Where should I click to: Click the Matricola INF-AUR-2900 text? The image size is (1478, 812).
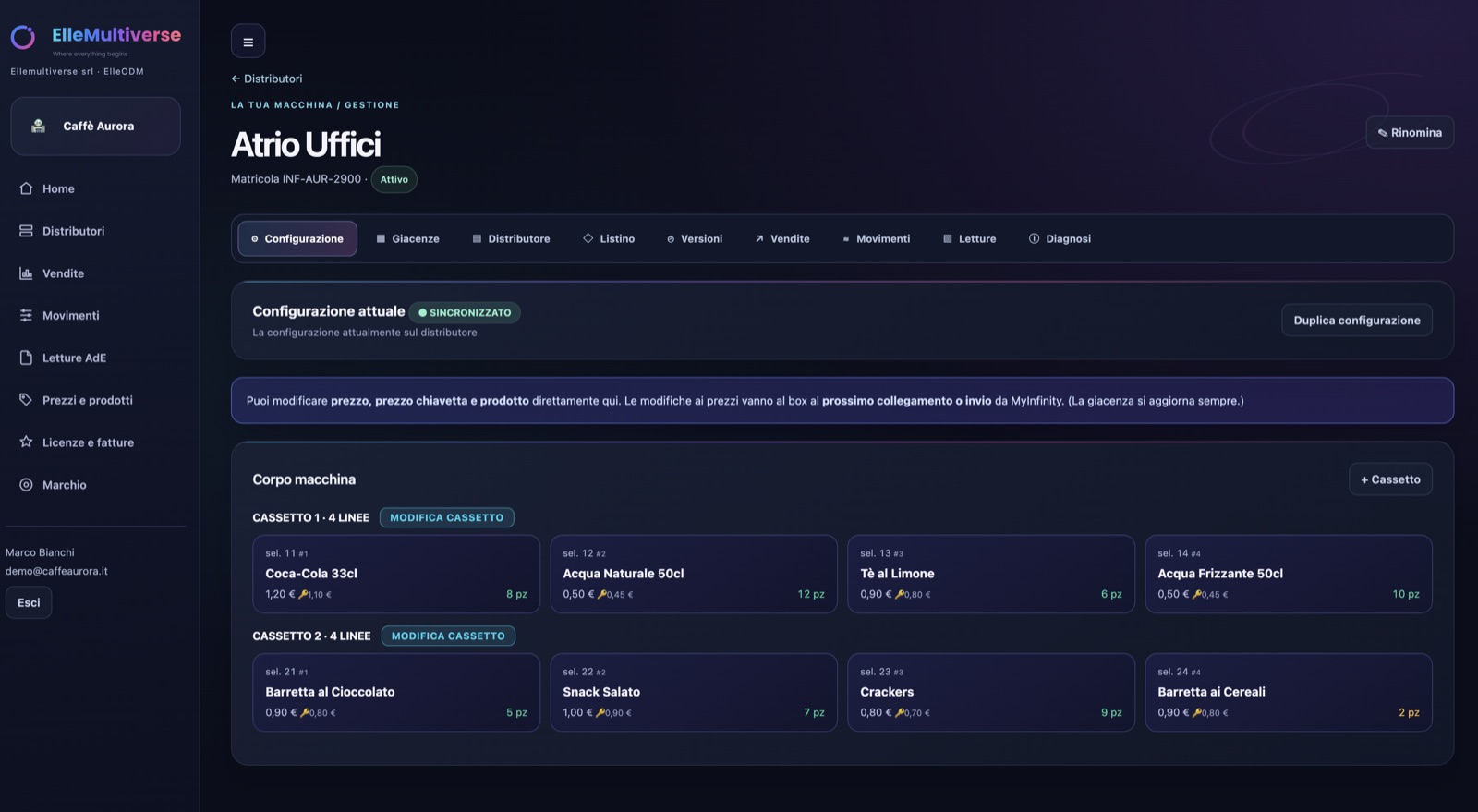coord(296,179)
